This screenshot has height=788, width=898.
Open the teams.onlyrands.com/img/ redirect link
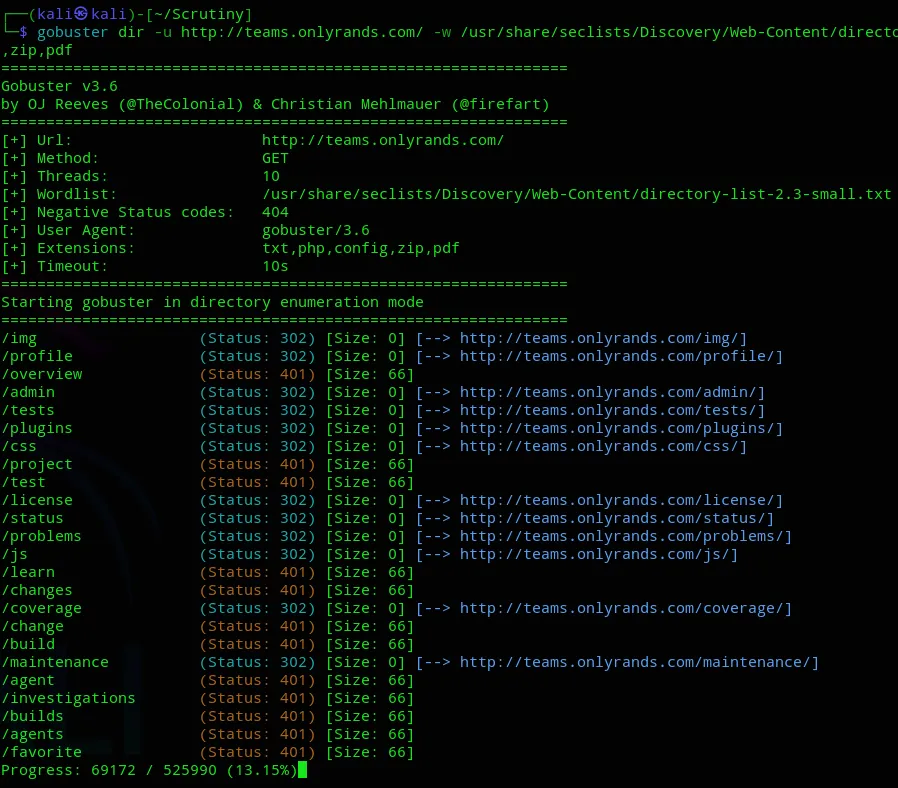pos(599,338)
